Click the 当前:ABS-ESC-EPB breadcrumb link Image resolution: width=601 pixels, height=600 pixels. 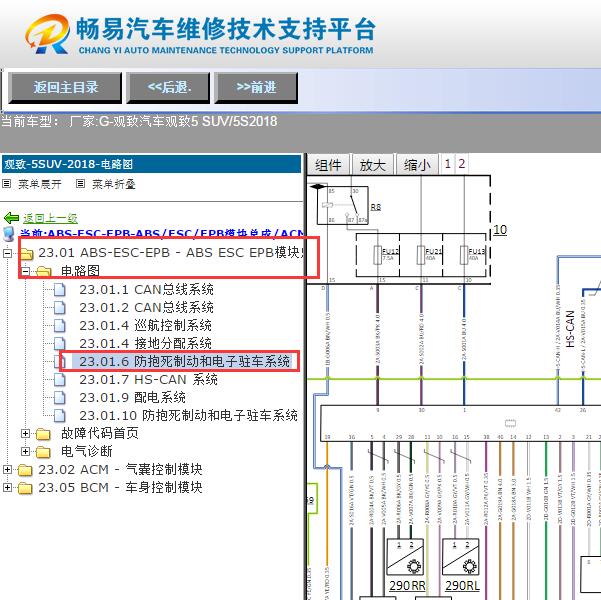(162, 233)
